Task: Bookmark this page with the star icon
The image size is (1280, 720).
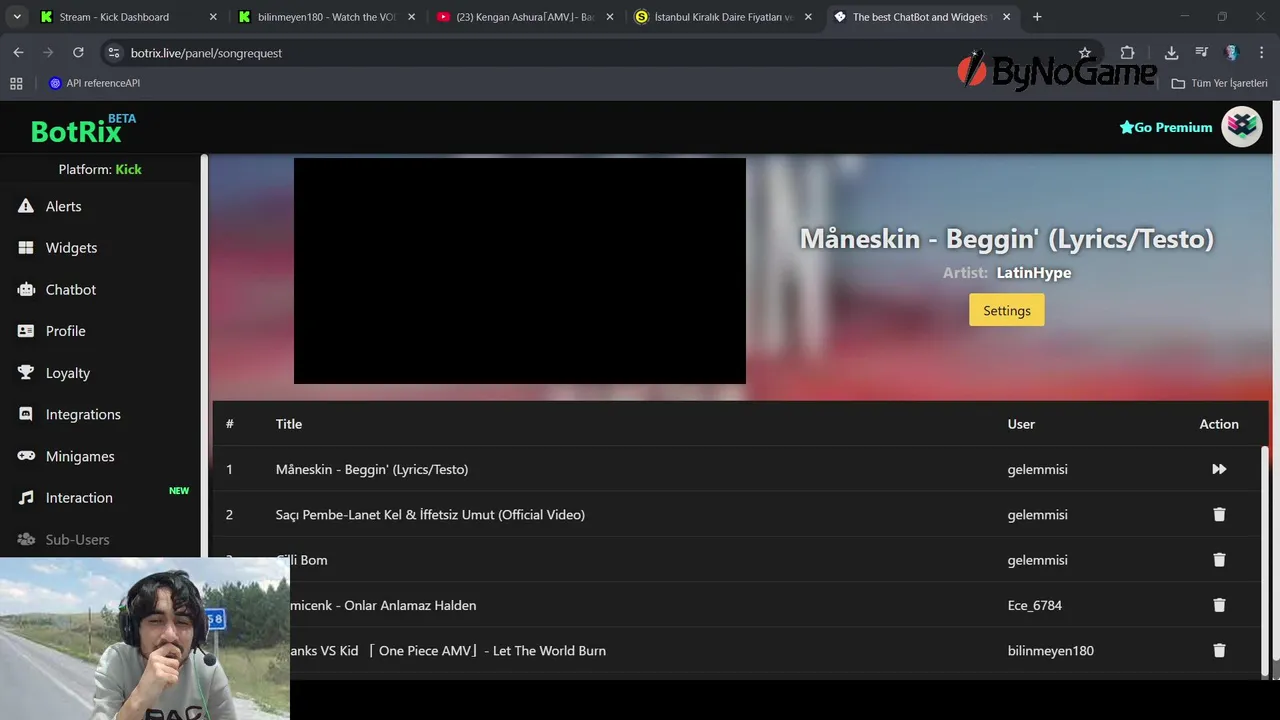Action: 1085,53
